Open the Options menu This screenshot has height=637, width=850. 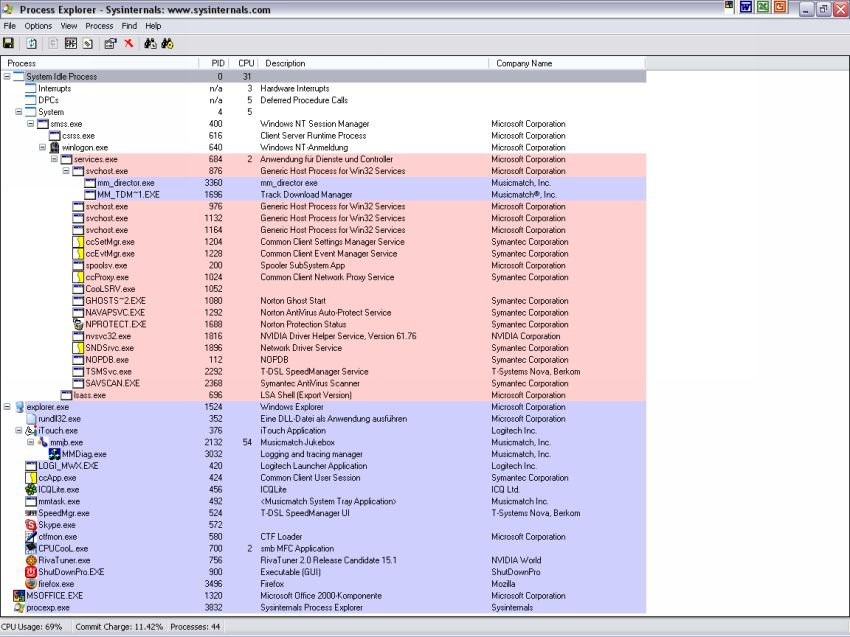coord(38,25)
